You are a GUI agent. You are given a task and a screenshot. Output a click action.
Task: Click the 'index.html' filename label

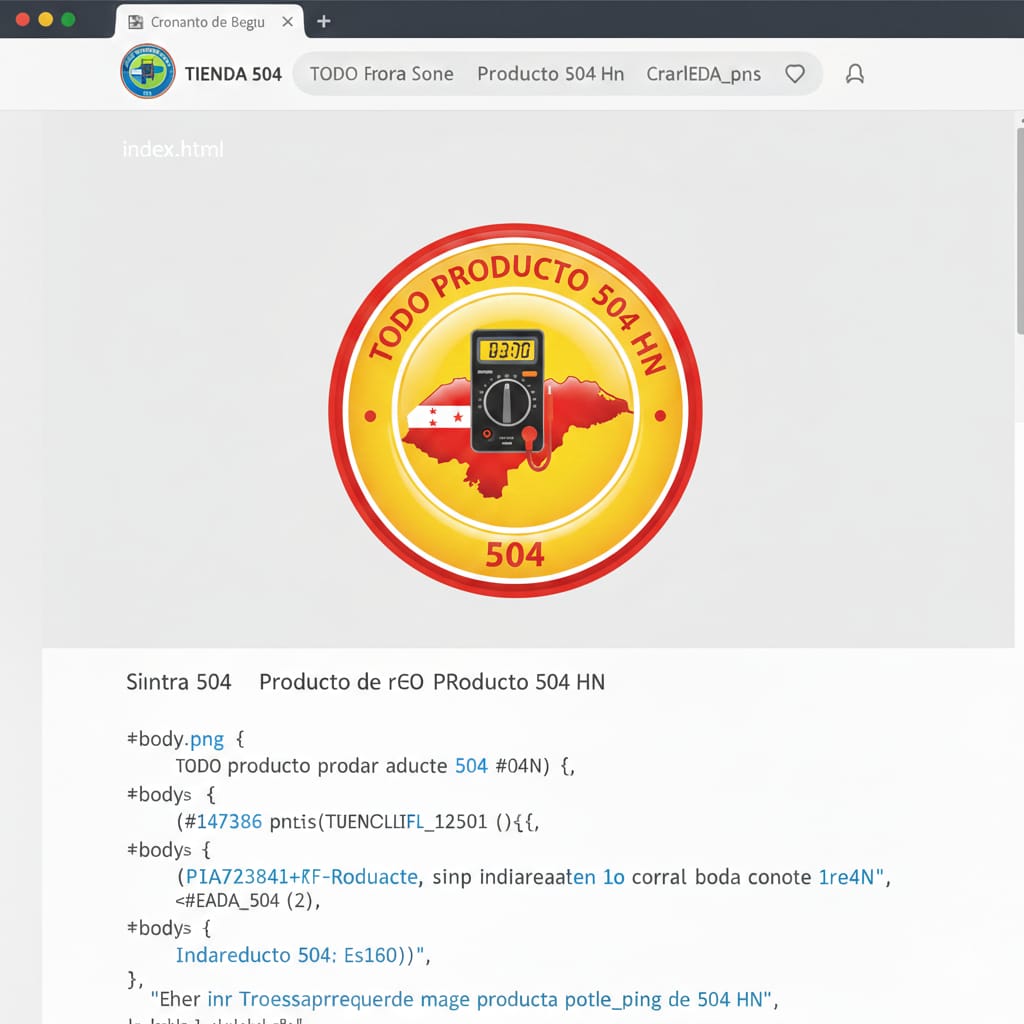[172, 148]
